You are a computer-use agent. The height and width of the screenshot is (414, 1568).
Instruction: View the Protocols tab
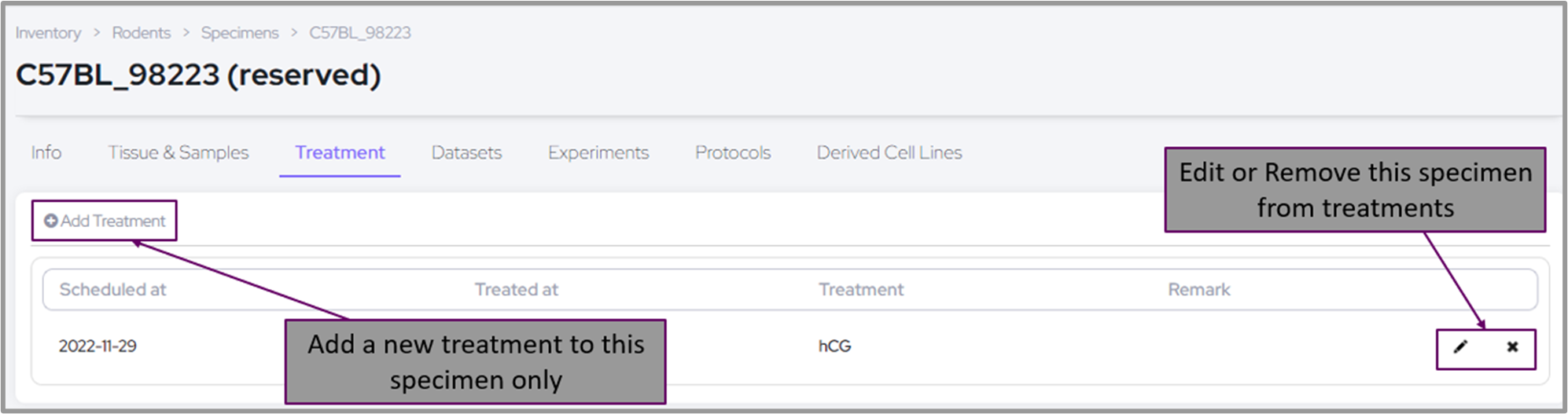pyautogui.click(x=733, y=152)
